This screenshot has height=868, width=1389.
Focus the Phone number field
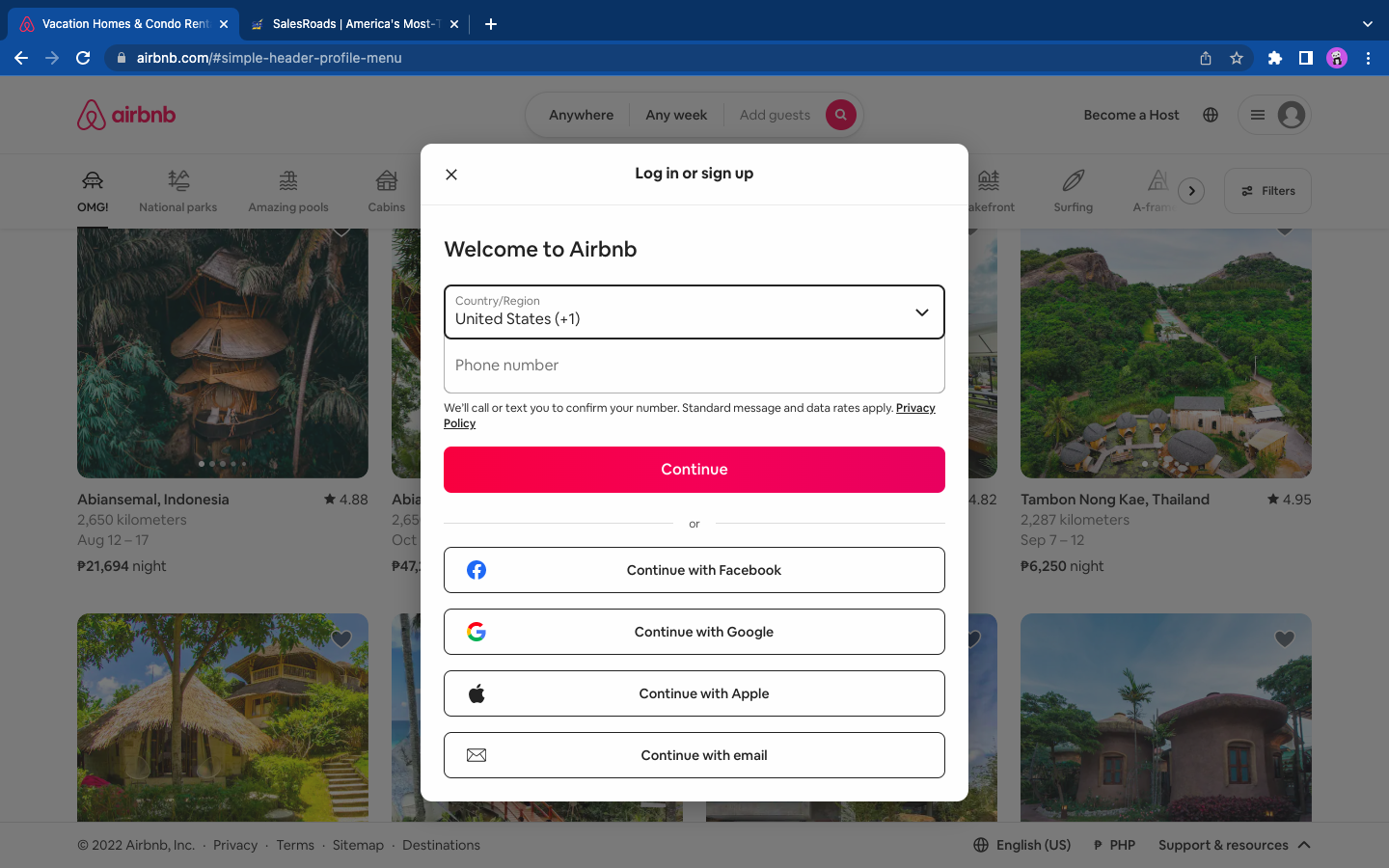(694, 366)
